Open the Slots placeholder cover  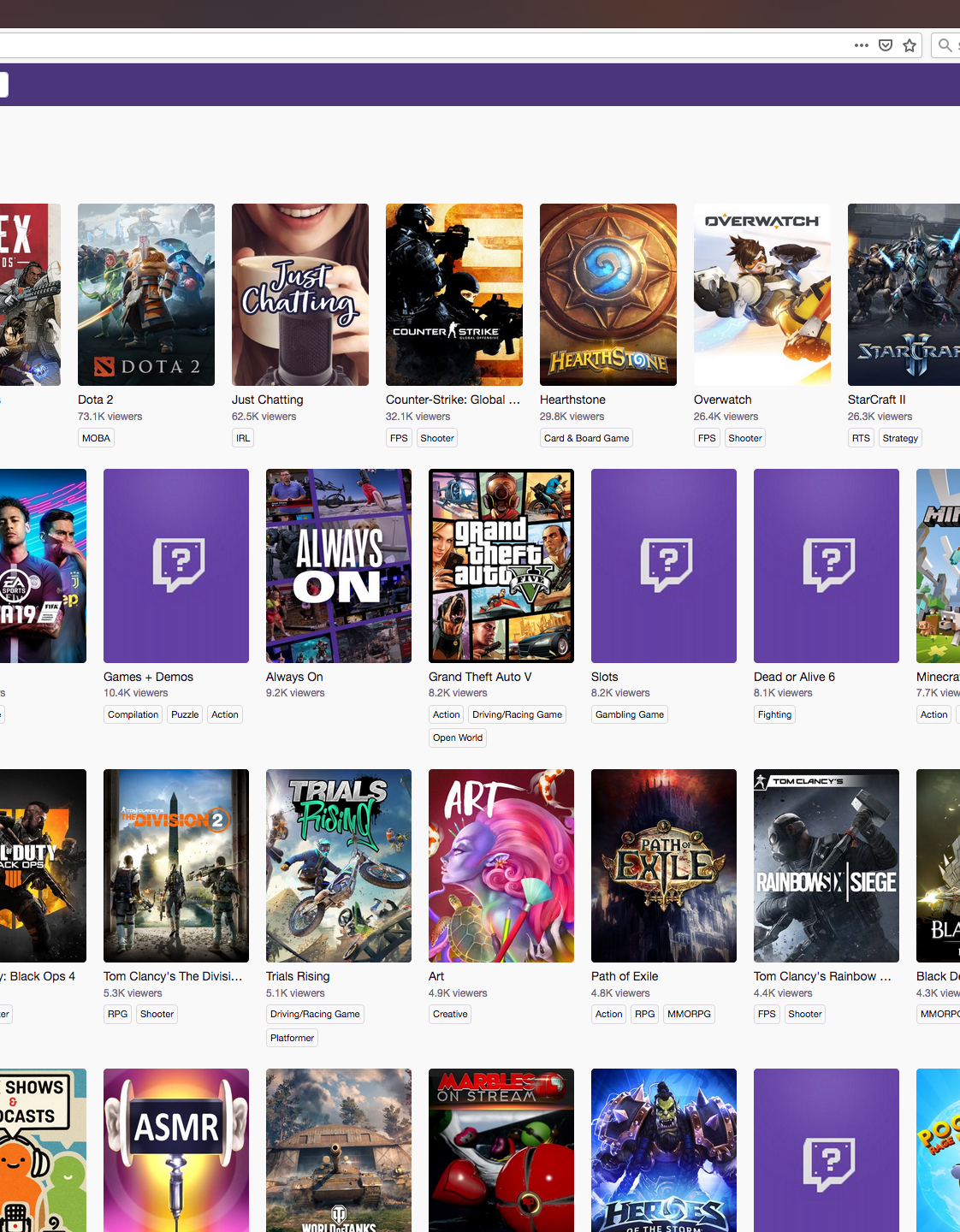[x=663, y=566]
